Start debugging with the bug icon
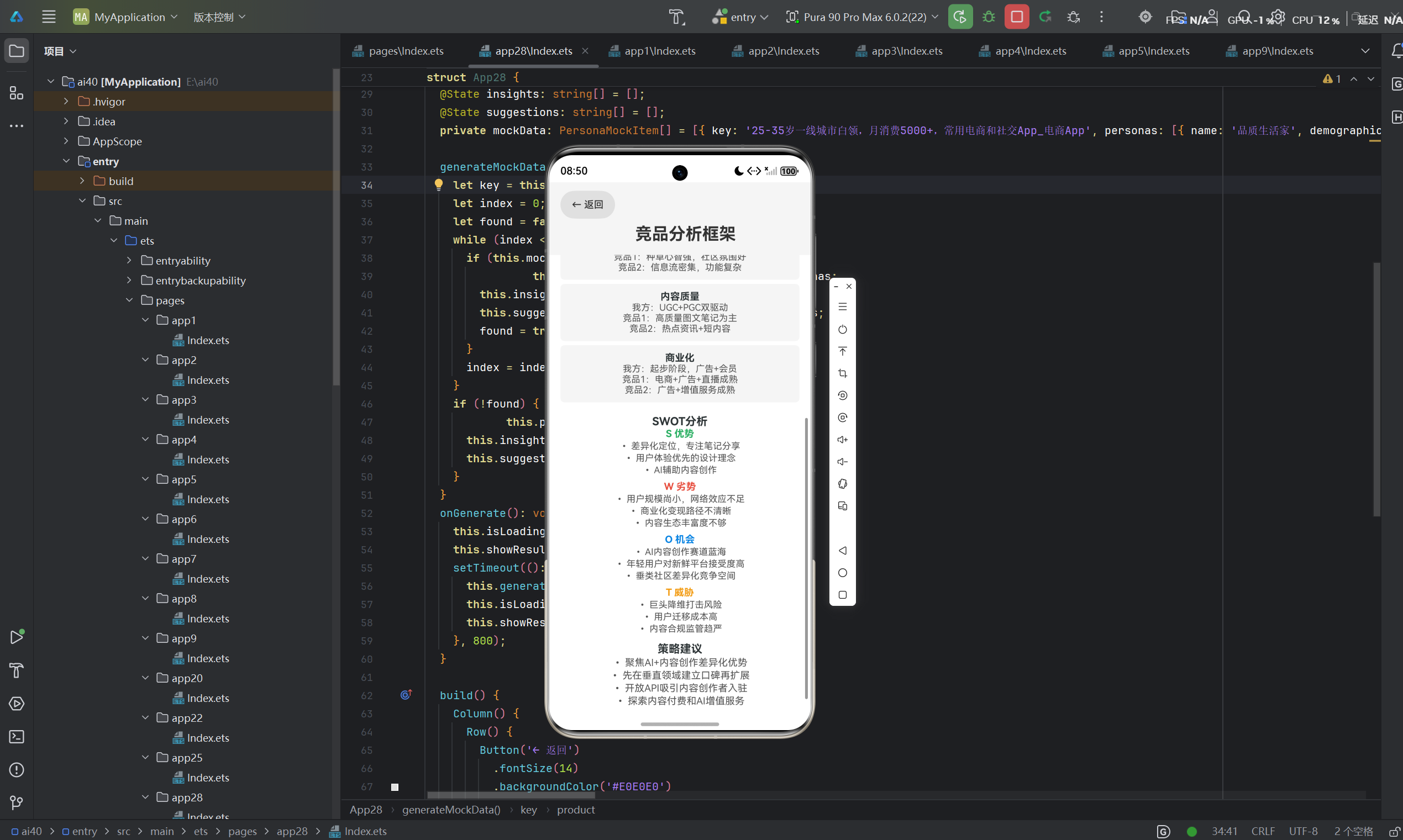Screen dimensions: 1403x840 click(x=989, y=17)
